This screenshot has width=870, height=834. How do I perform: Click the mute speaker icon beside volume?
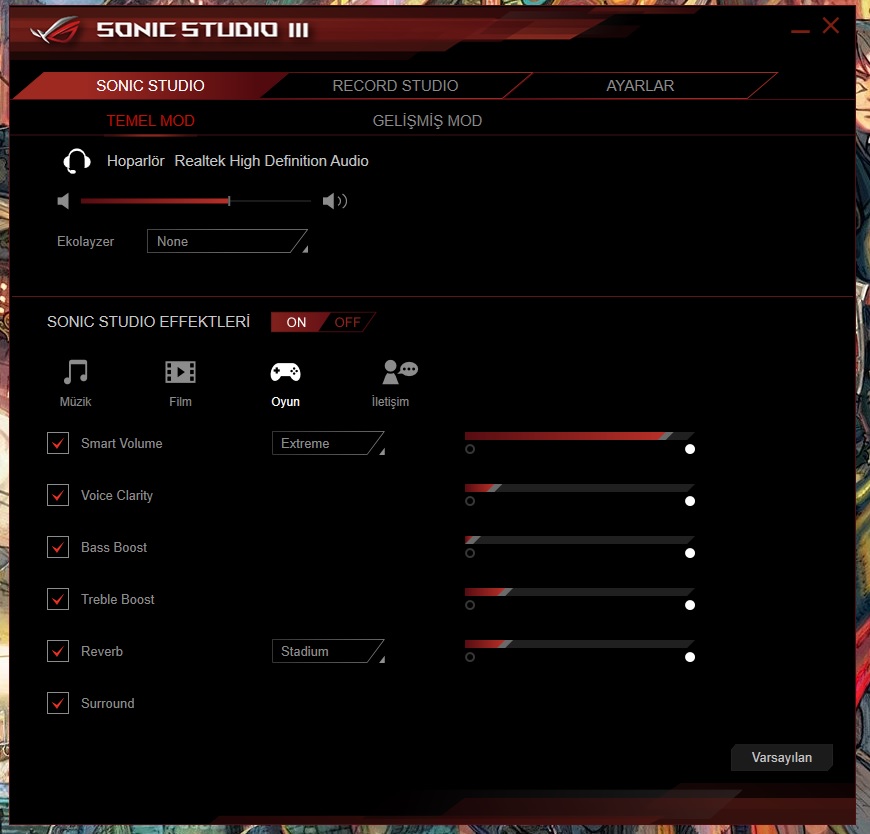tap(63, 201)
